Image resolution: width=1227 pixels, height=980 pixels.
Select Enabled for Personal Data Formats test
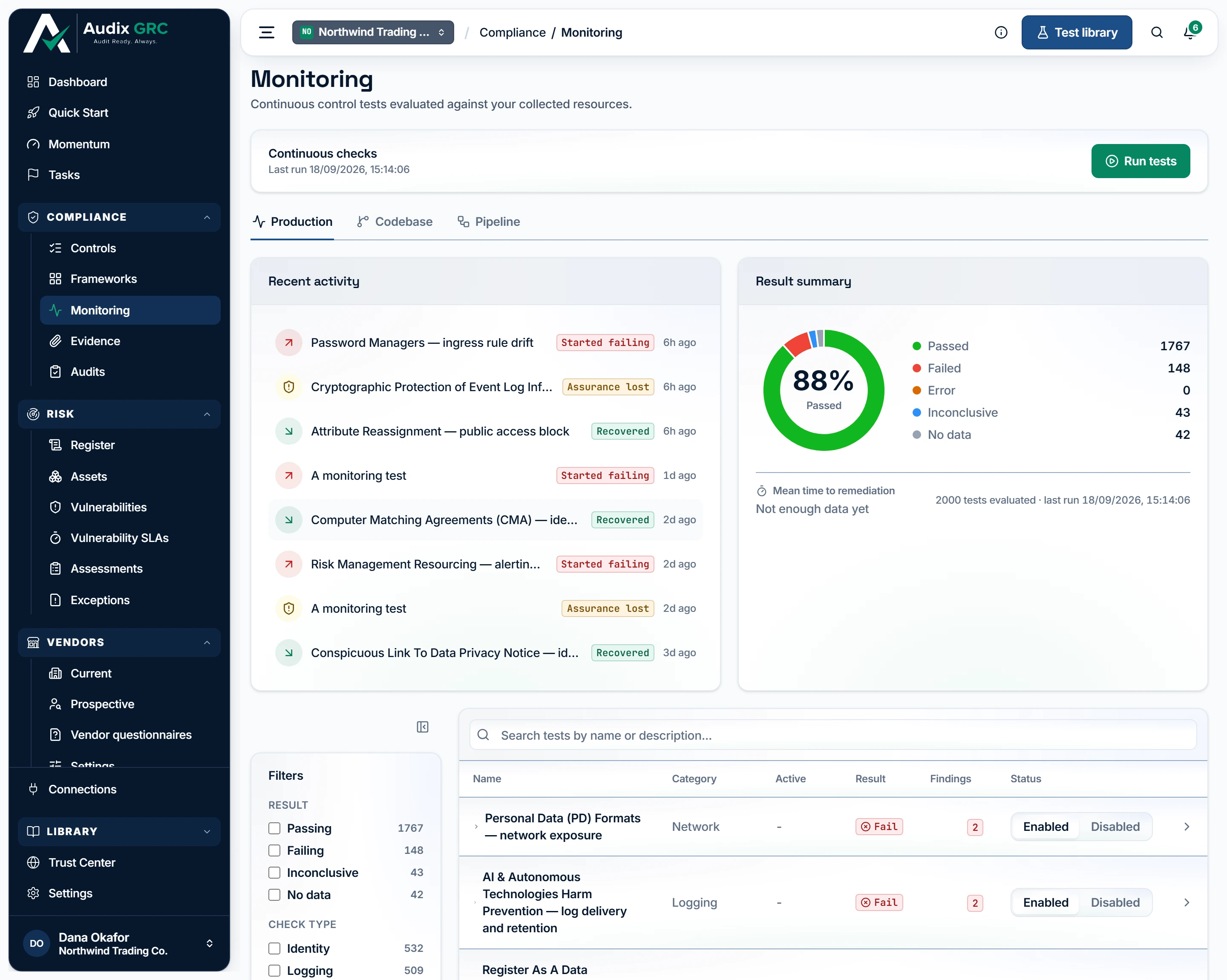coord(1046,826)
